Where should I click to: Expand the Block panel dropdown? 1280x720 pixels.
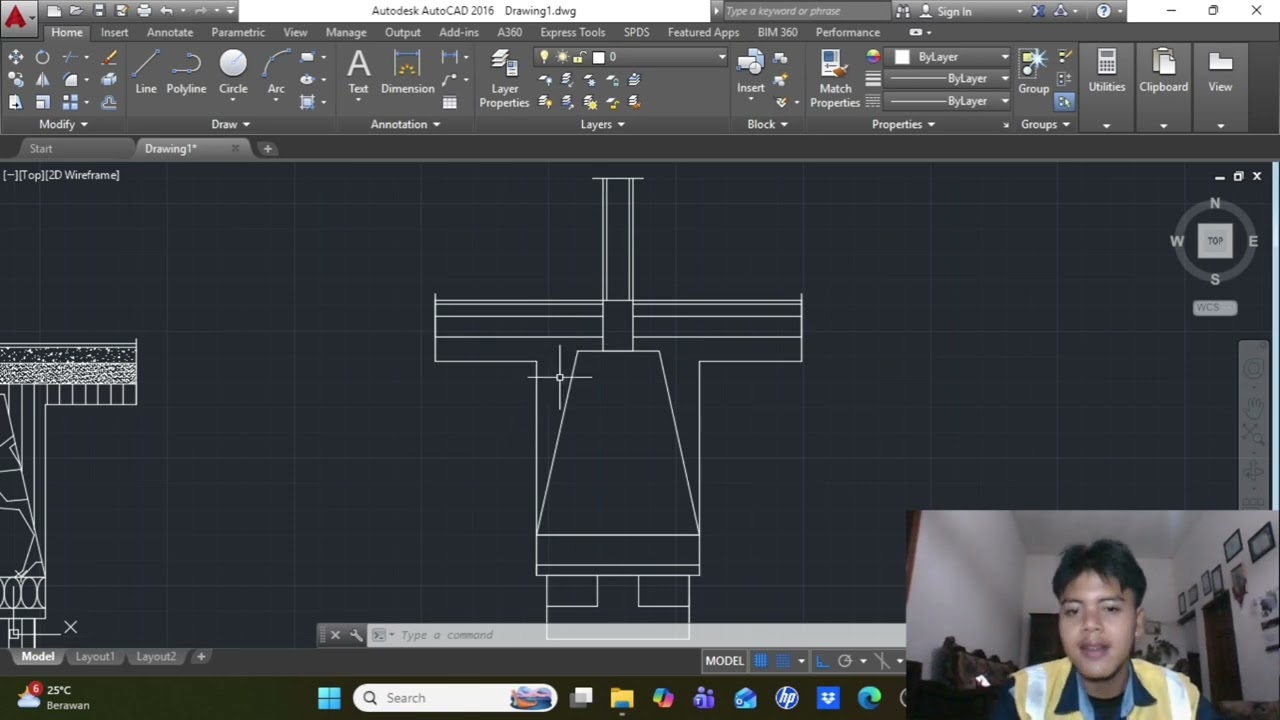(767, 124)
